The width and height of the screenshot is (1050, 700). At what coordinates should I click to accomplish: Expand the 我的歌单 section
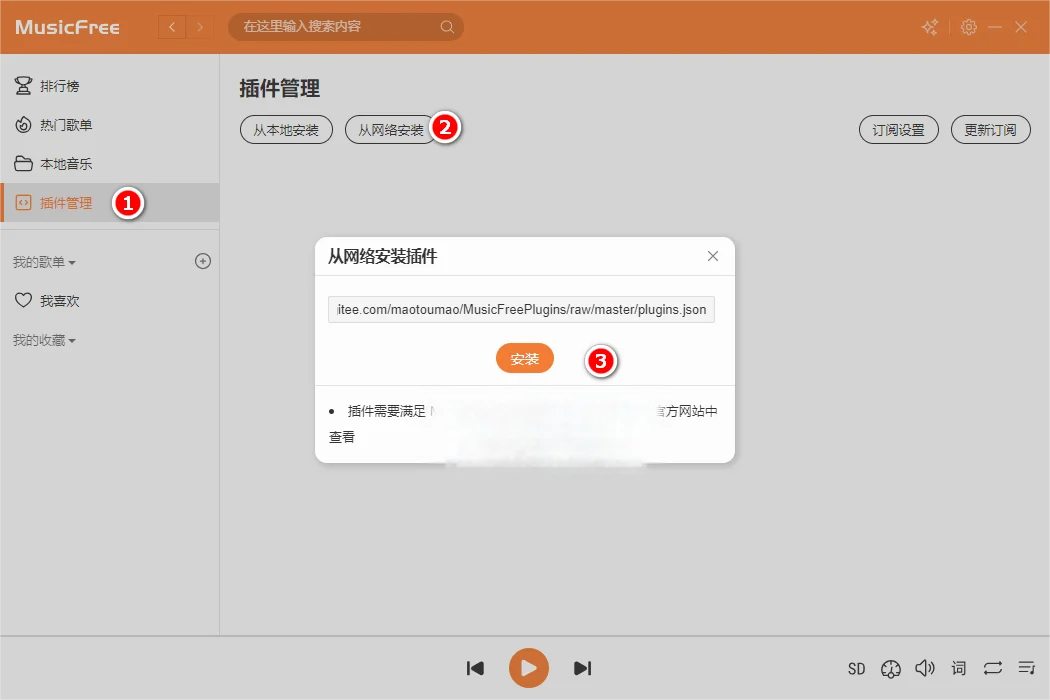pos(44,262)
